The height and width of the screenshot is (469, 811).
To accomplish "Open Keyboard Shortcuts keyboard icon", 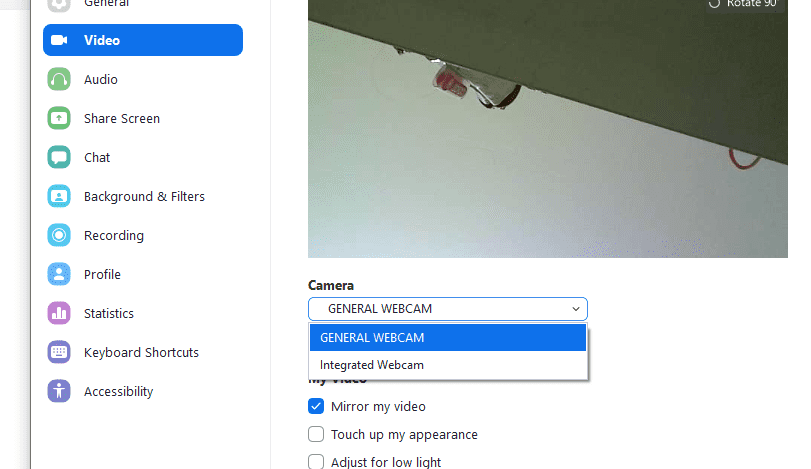I will 59,352.
